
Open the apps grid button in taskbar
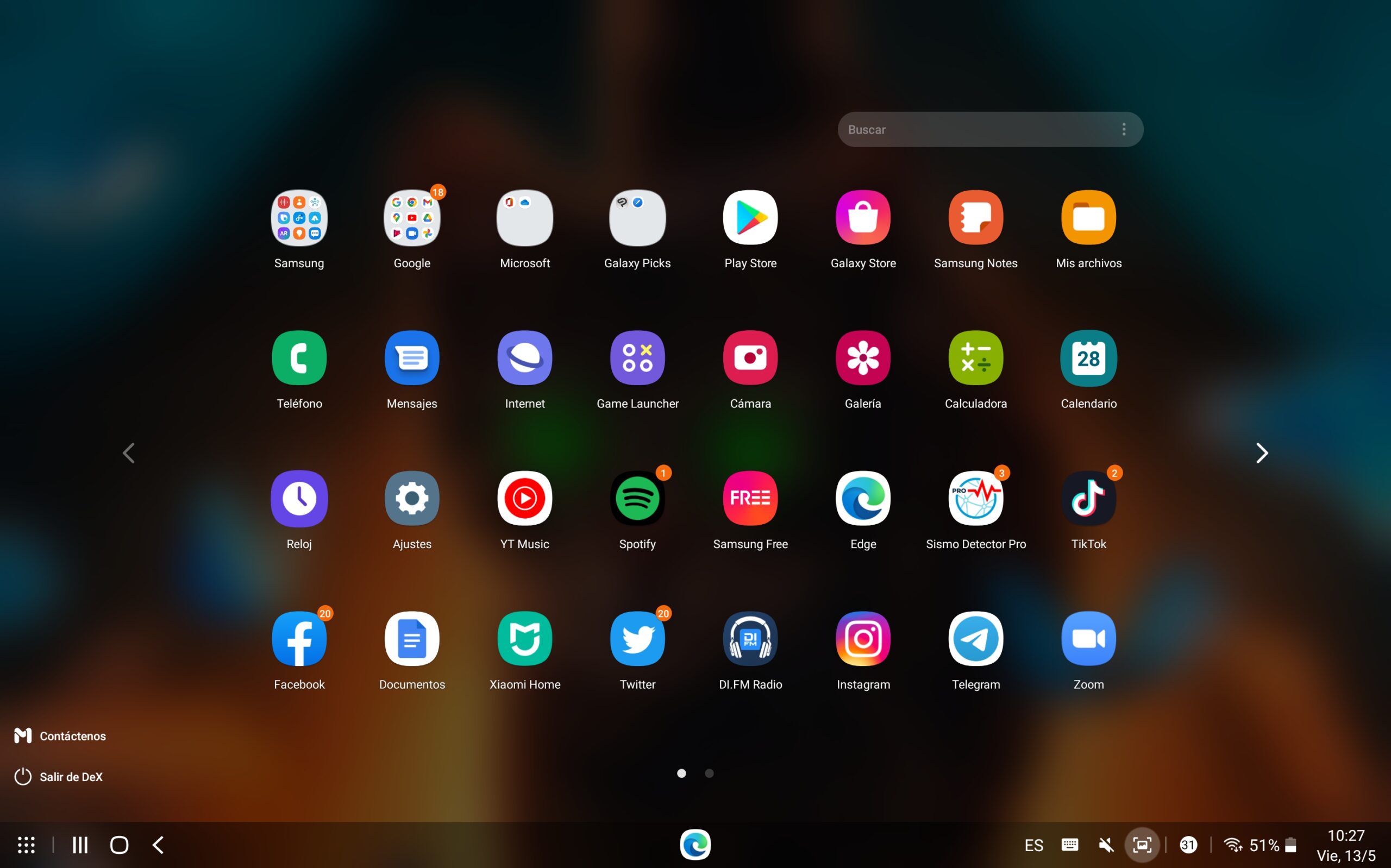pyautogui.click(x=26, y=845)
